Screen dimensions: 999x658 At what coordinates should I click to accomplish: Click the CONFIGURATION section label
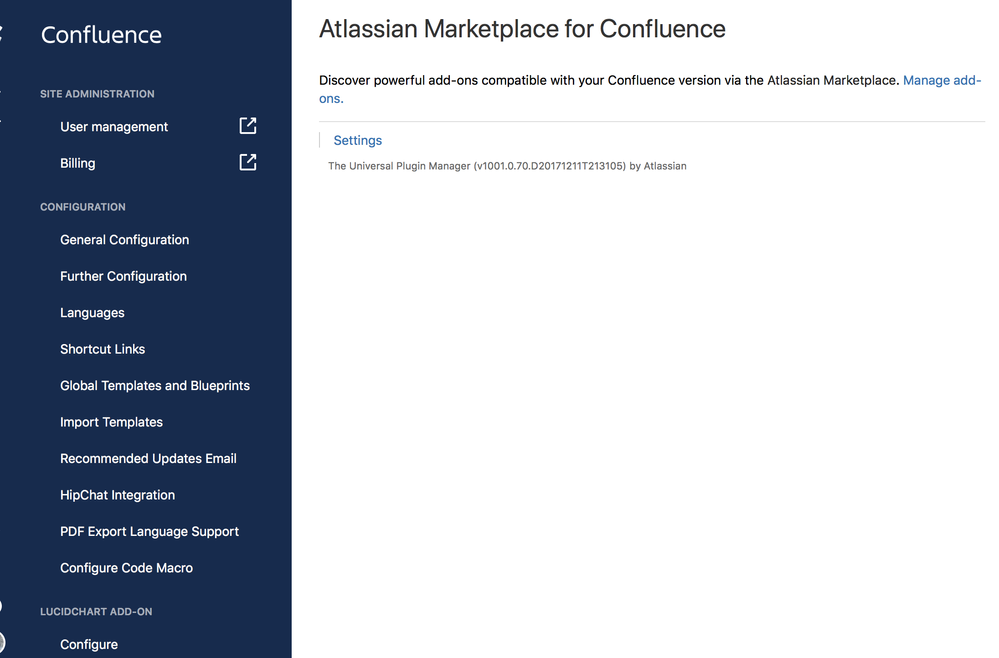tap(82, 207)
